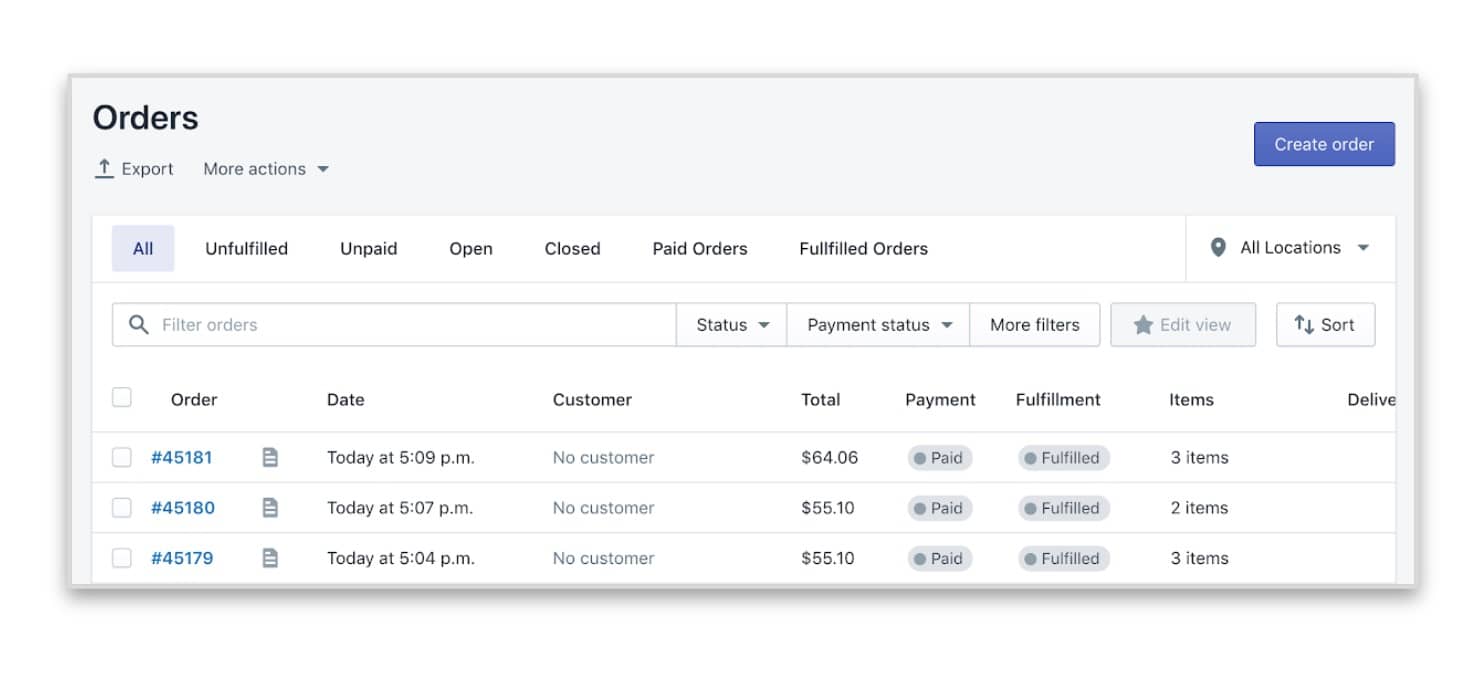The image size is (1480, 682).
Task: Toggle the select-all orders checkbox
Action: [x=121, y=396]
